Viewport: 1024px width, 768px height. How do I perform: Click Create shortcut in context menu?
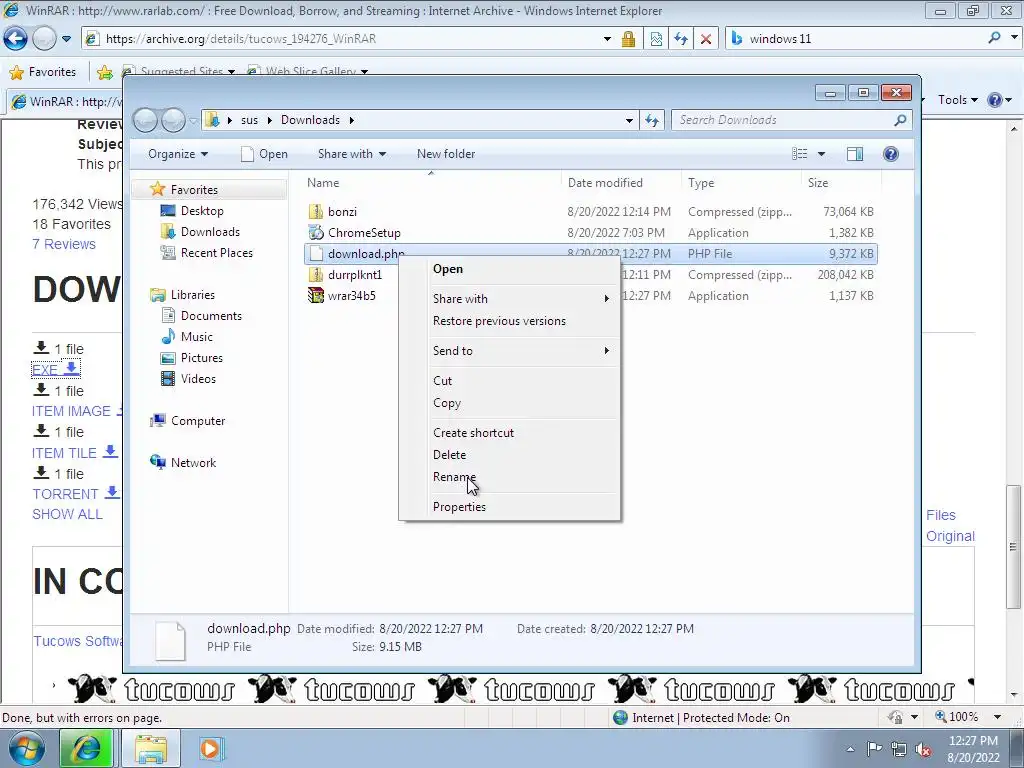473,433
